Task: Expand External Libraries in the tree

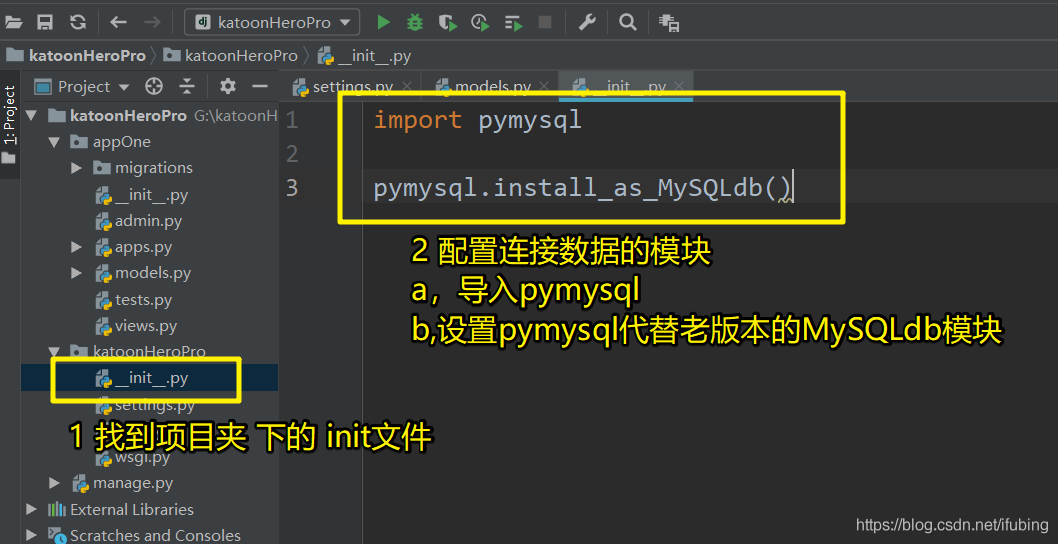Action: click(31, 510)
